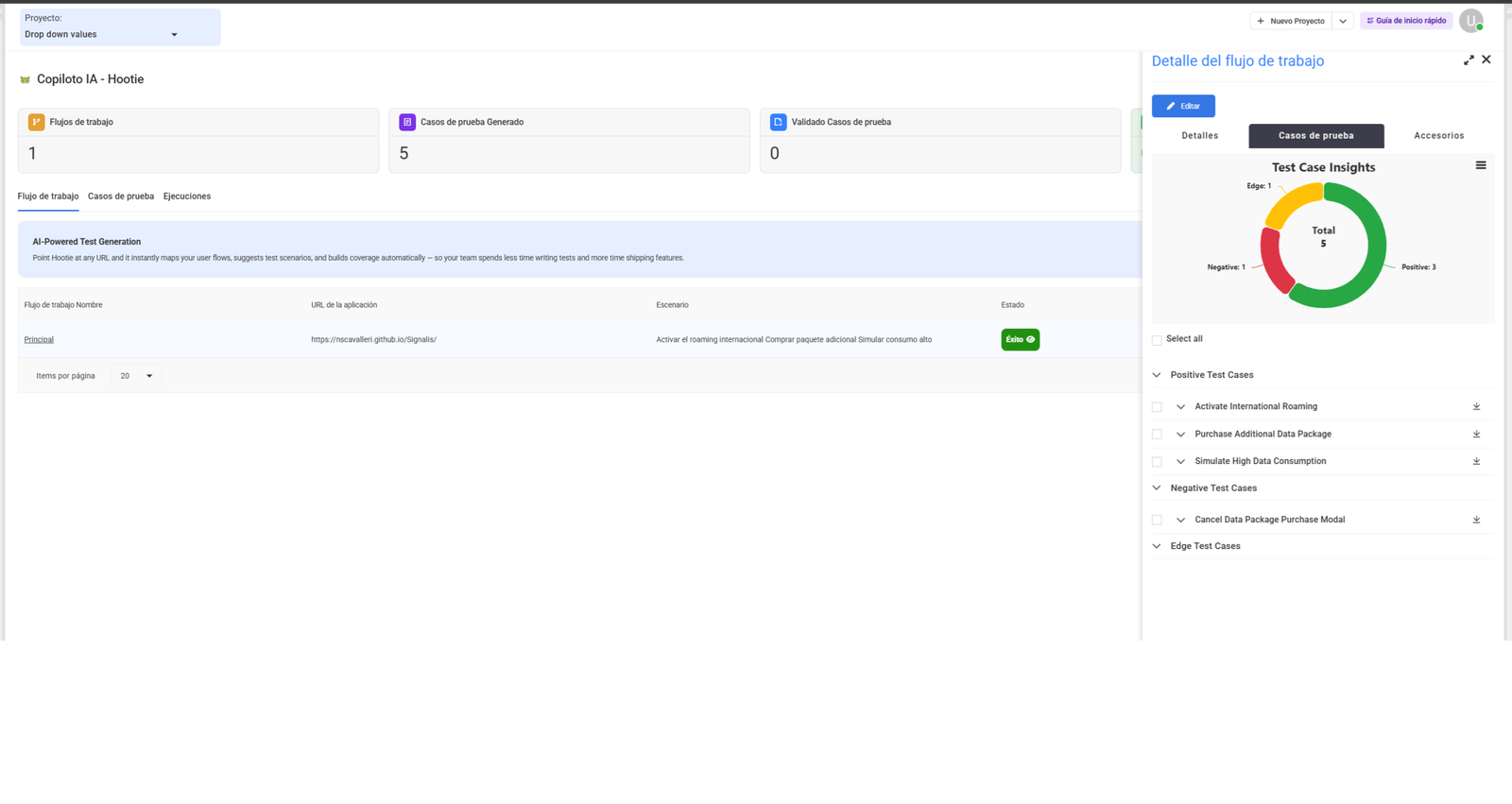Click the owl icon beside Copiloto IA - Hootie
Screen dimensions: 1512x804
point(25,79)
